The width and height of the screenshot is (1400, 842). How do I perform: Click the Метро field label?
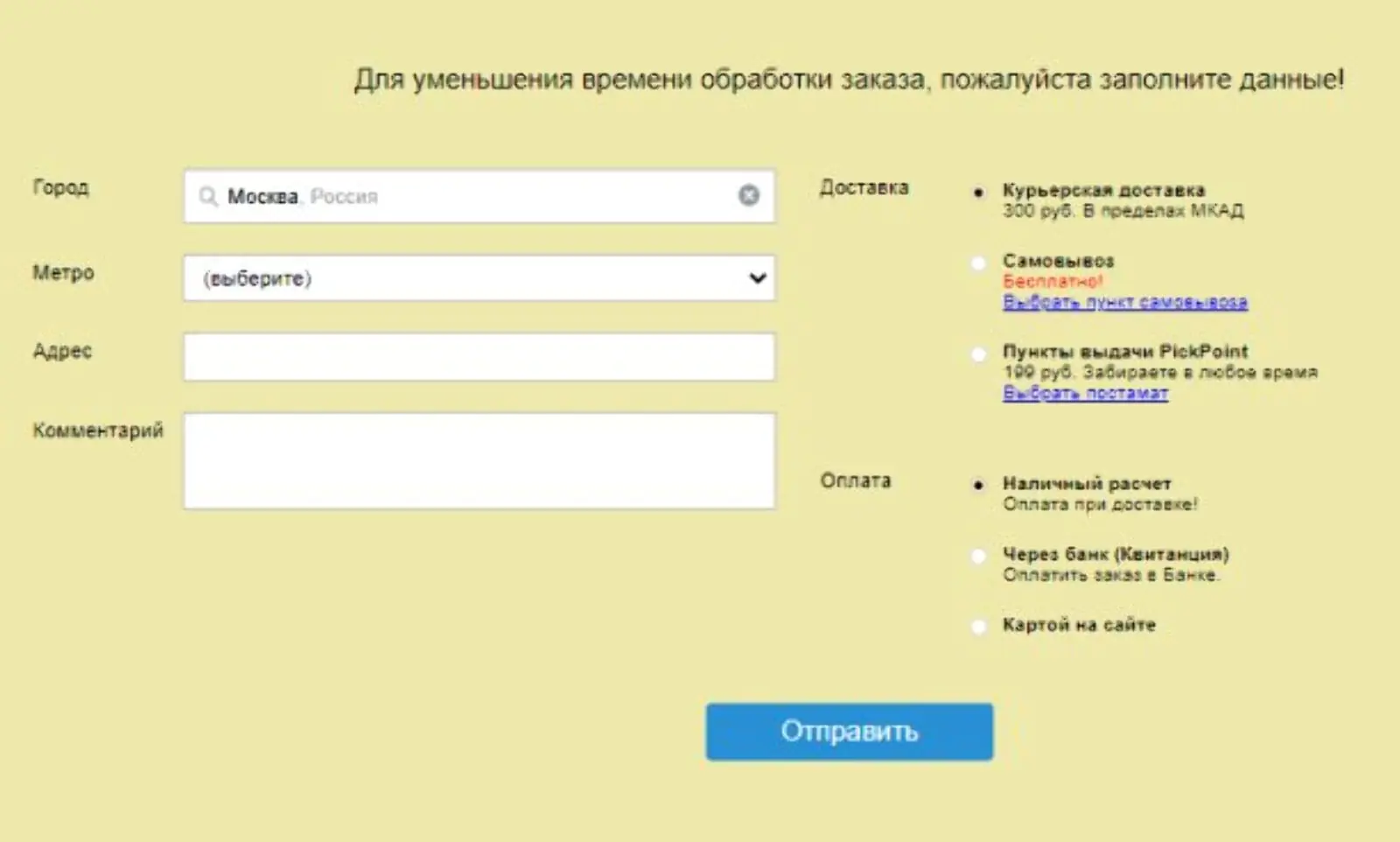[x=63, y=273]
